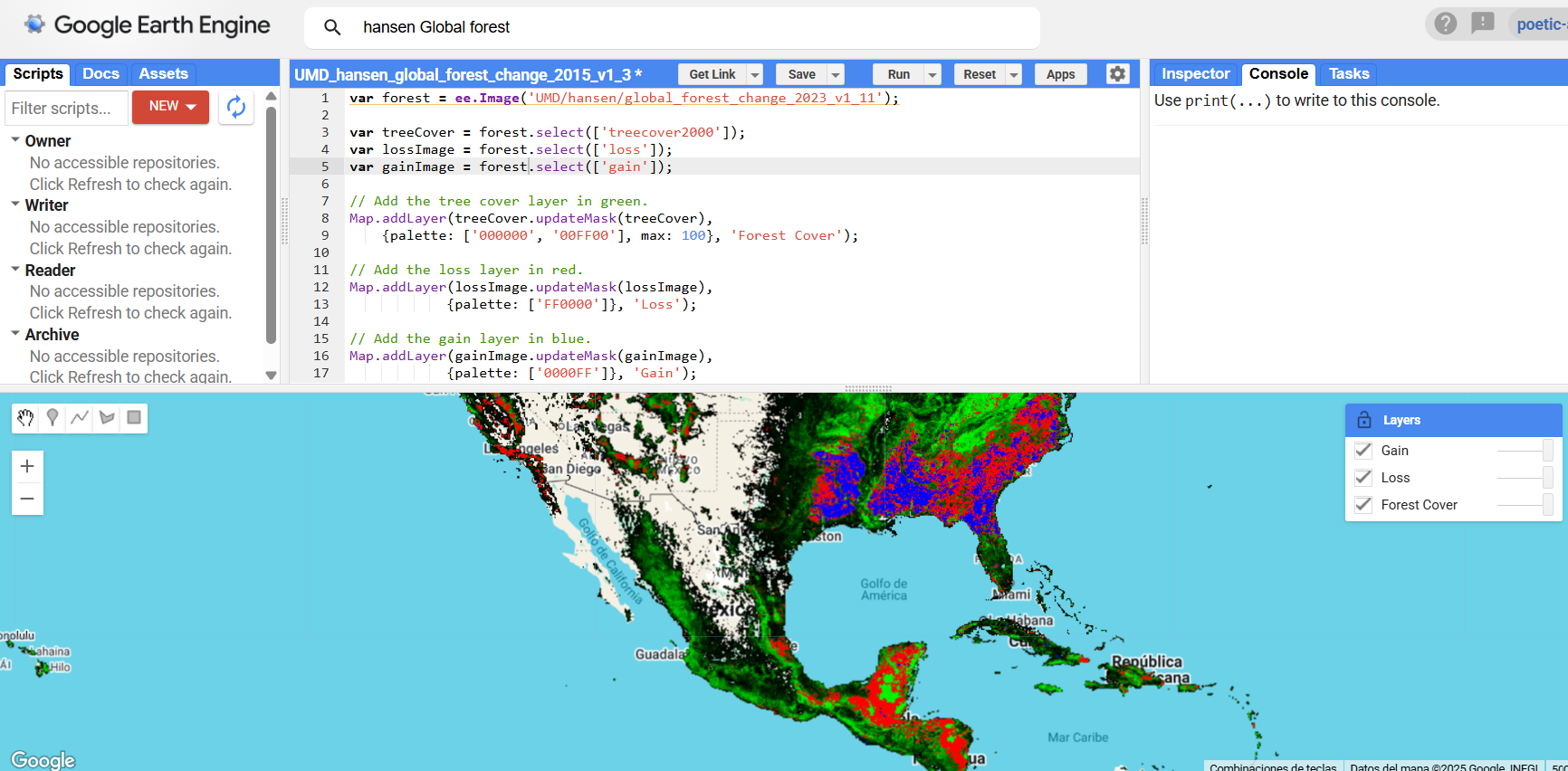Click the Google Earth Engine logo icon

34,24
